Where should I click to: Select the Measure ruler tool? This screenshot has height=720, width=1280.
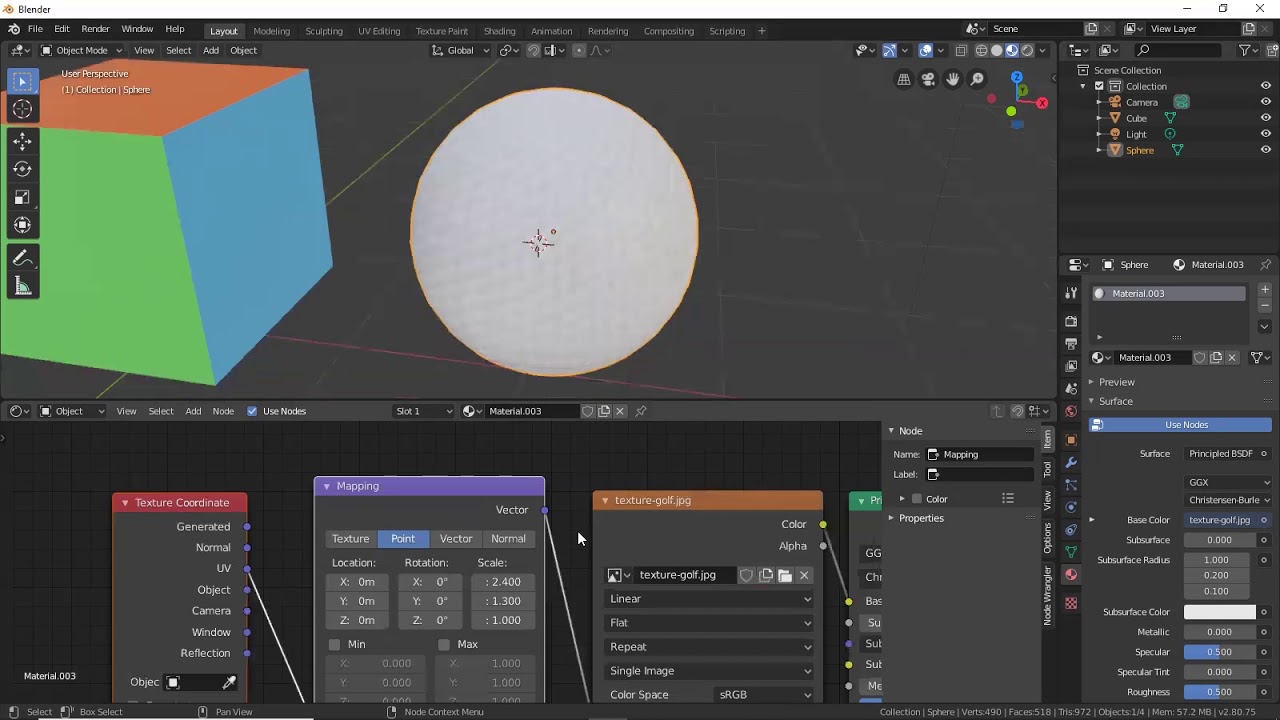click(22, 287)
